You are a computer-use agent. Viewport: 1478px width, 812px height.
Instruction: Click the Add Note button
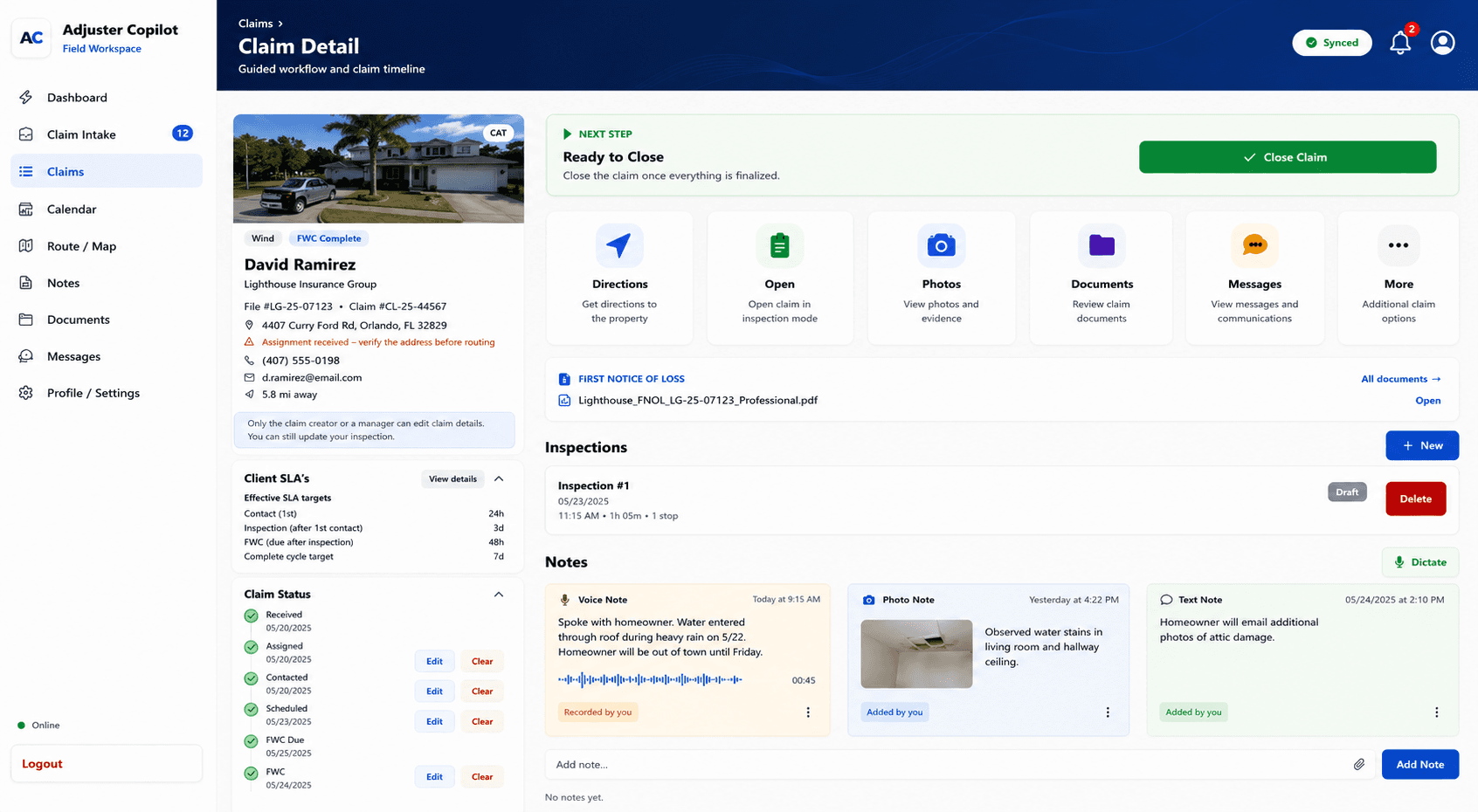click(1419, 764)
